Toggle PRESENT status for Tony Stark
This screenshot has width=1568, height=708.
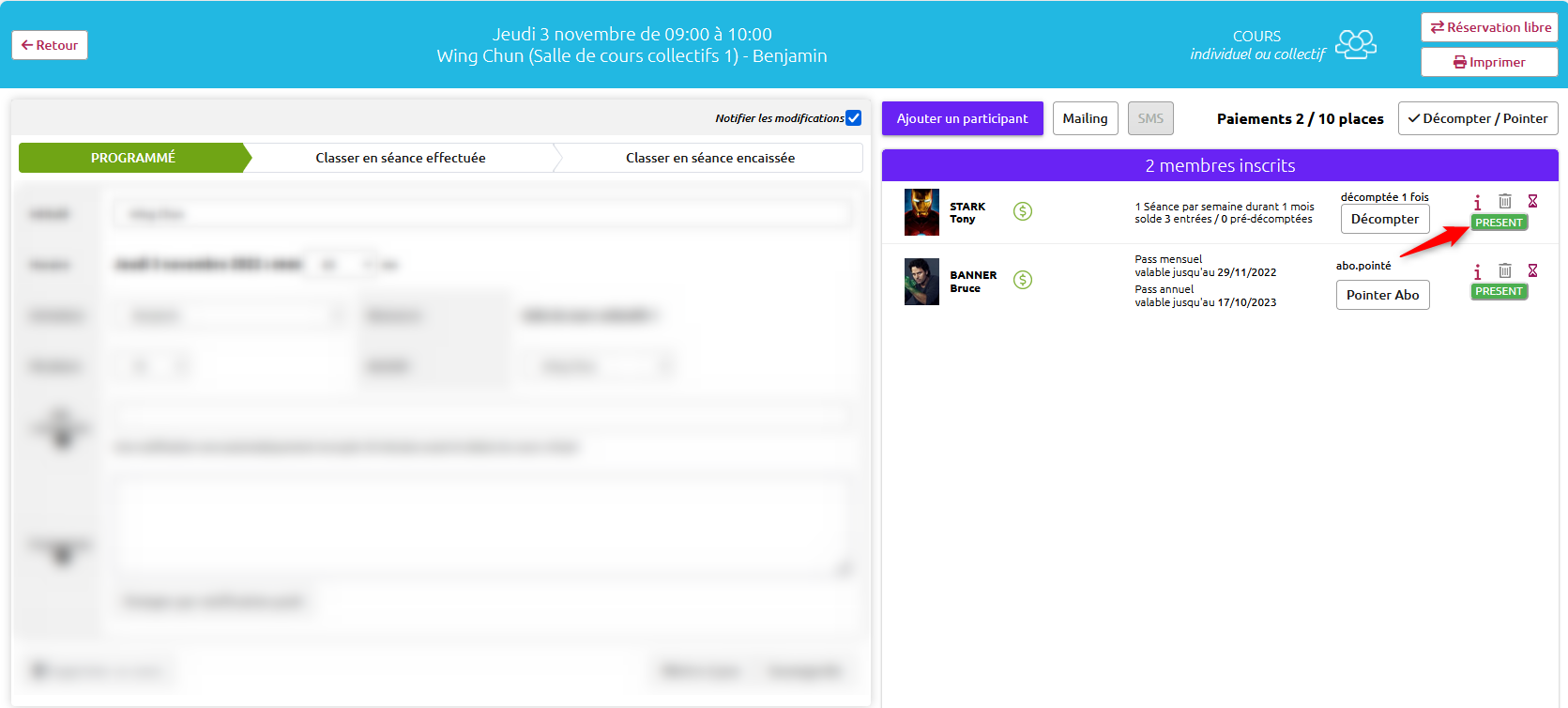(1499, 223)
